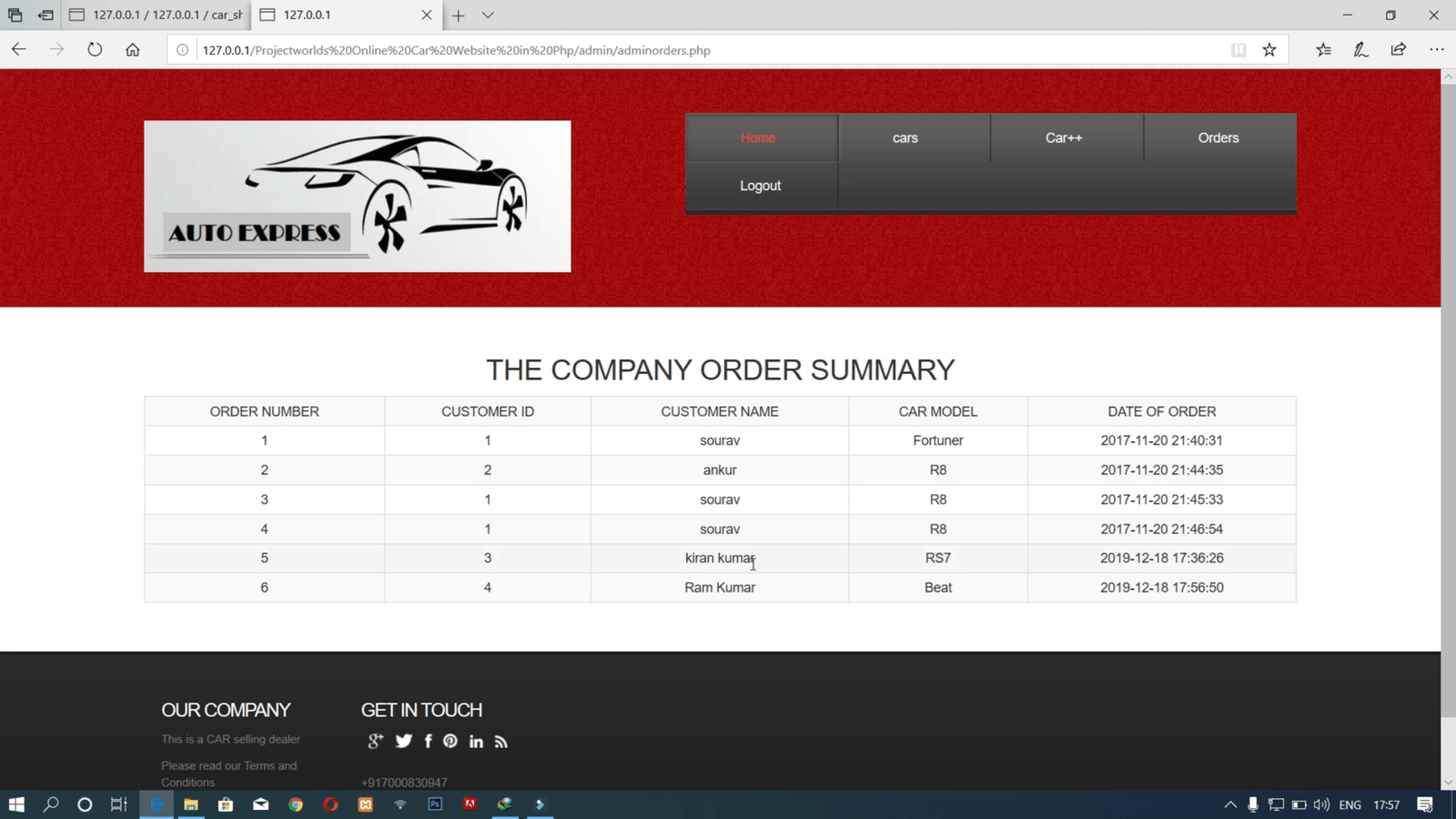This screenshot has height=819, width=1456.
Task: Click the LinkedIn footer icon
Action: point(476,742)
